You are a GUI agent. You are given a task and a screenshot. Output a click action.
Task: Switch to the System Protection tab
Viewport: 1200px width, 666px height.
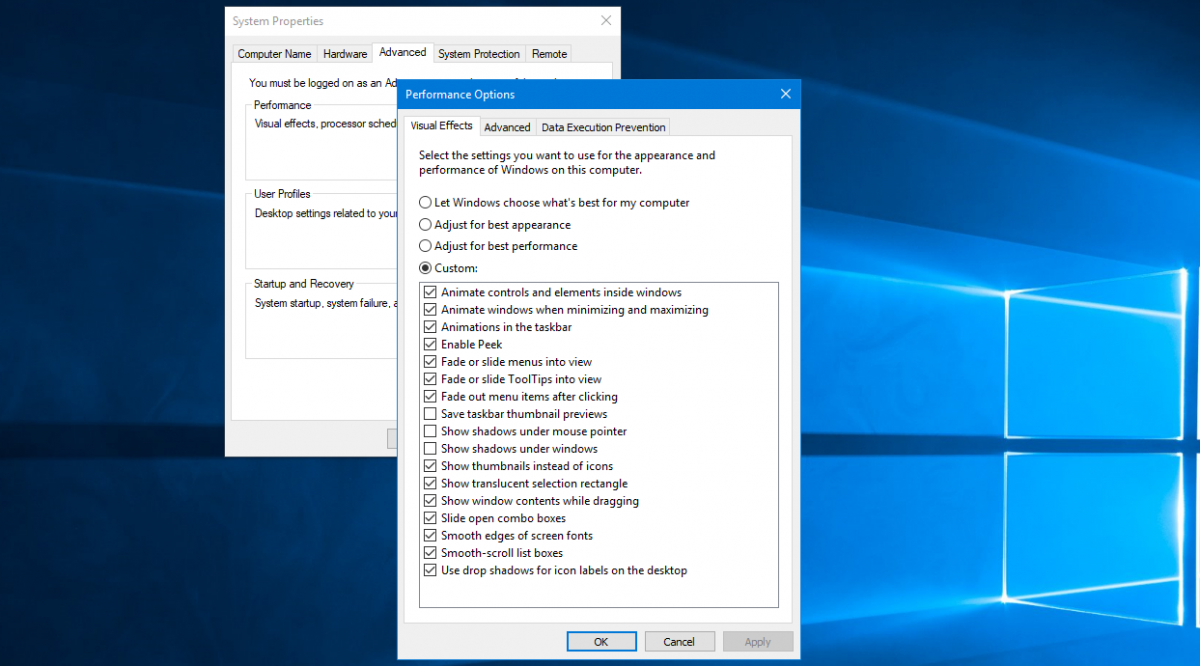point(479,53)
